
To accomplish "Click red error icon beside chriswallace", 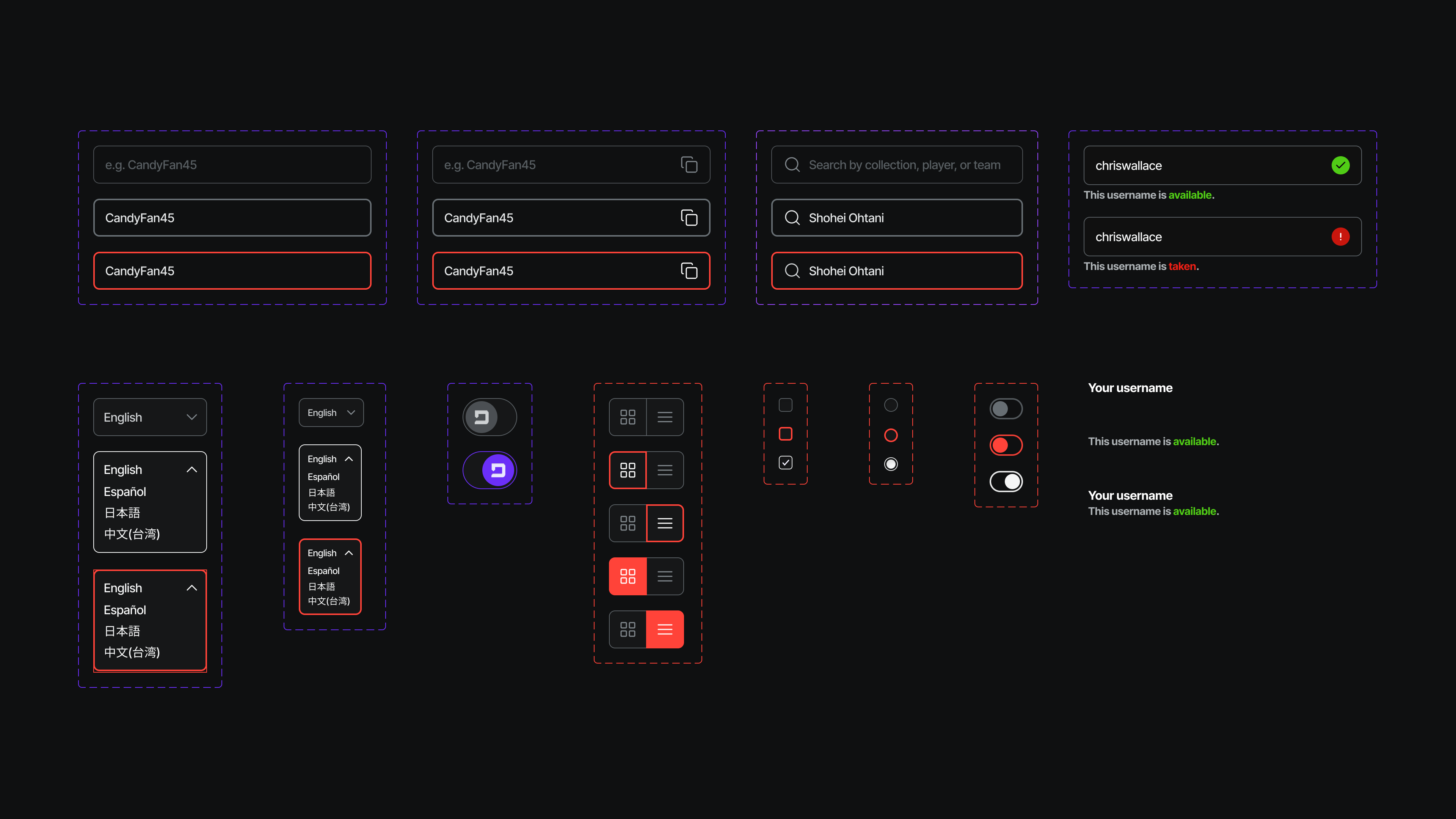I will tap(1340, 236).
